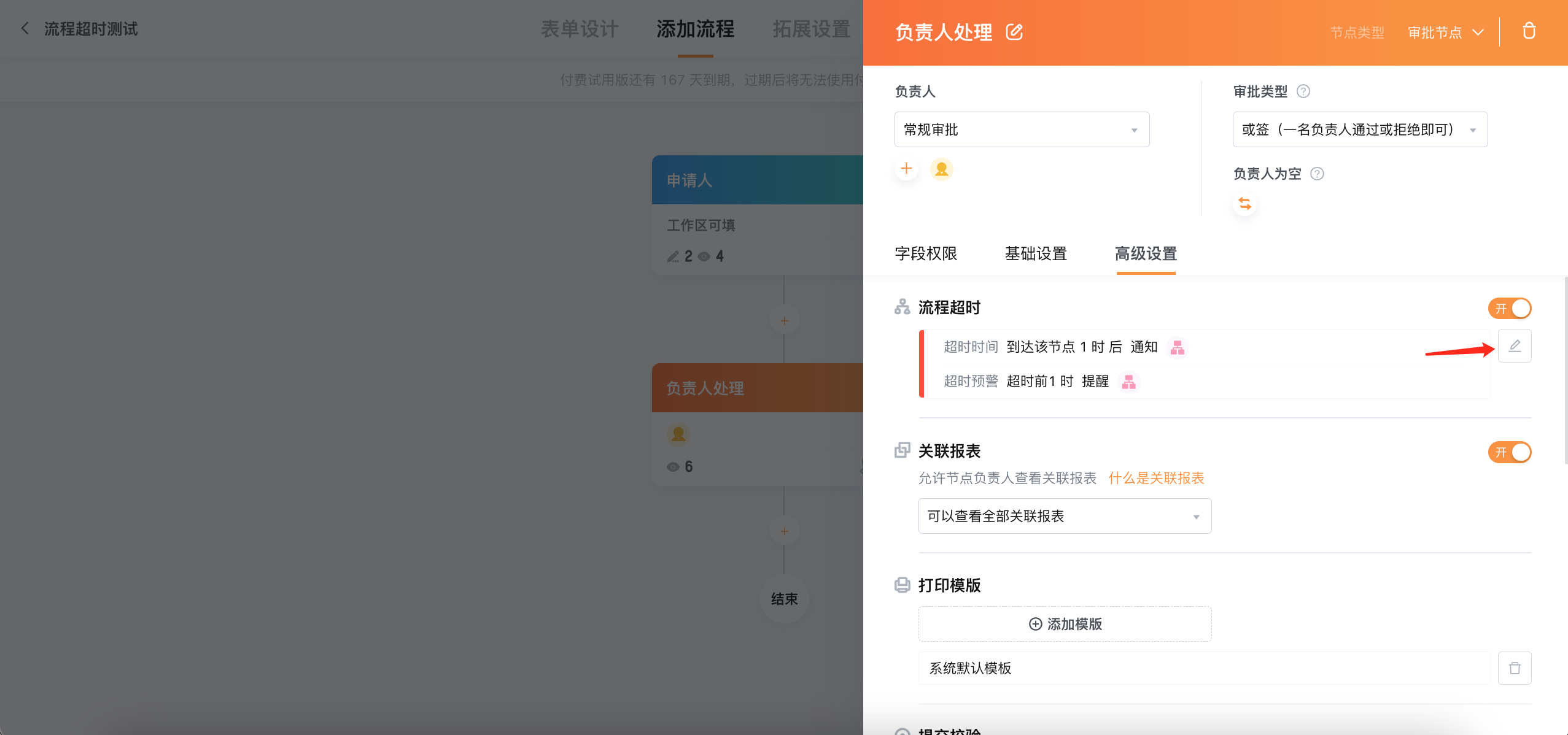Click the help icon beside 审批类型
This screenshot has height=735, width=1568.
coord(1303,91)
